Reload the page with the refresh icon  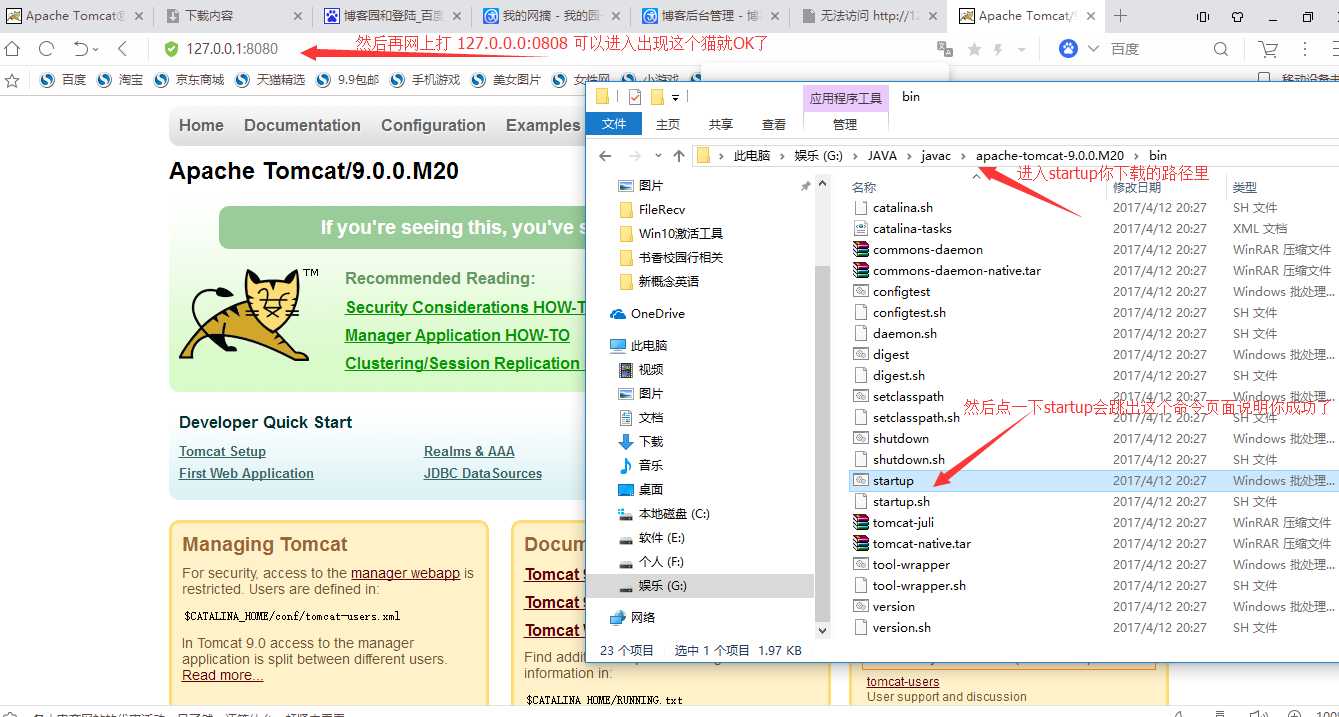[x=46, y=49]
